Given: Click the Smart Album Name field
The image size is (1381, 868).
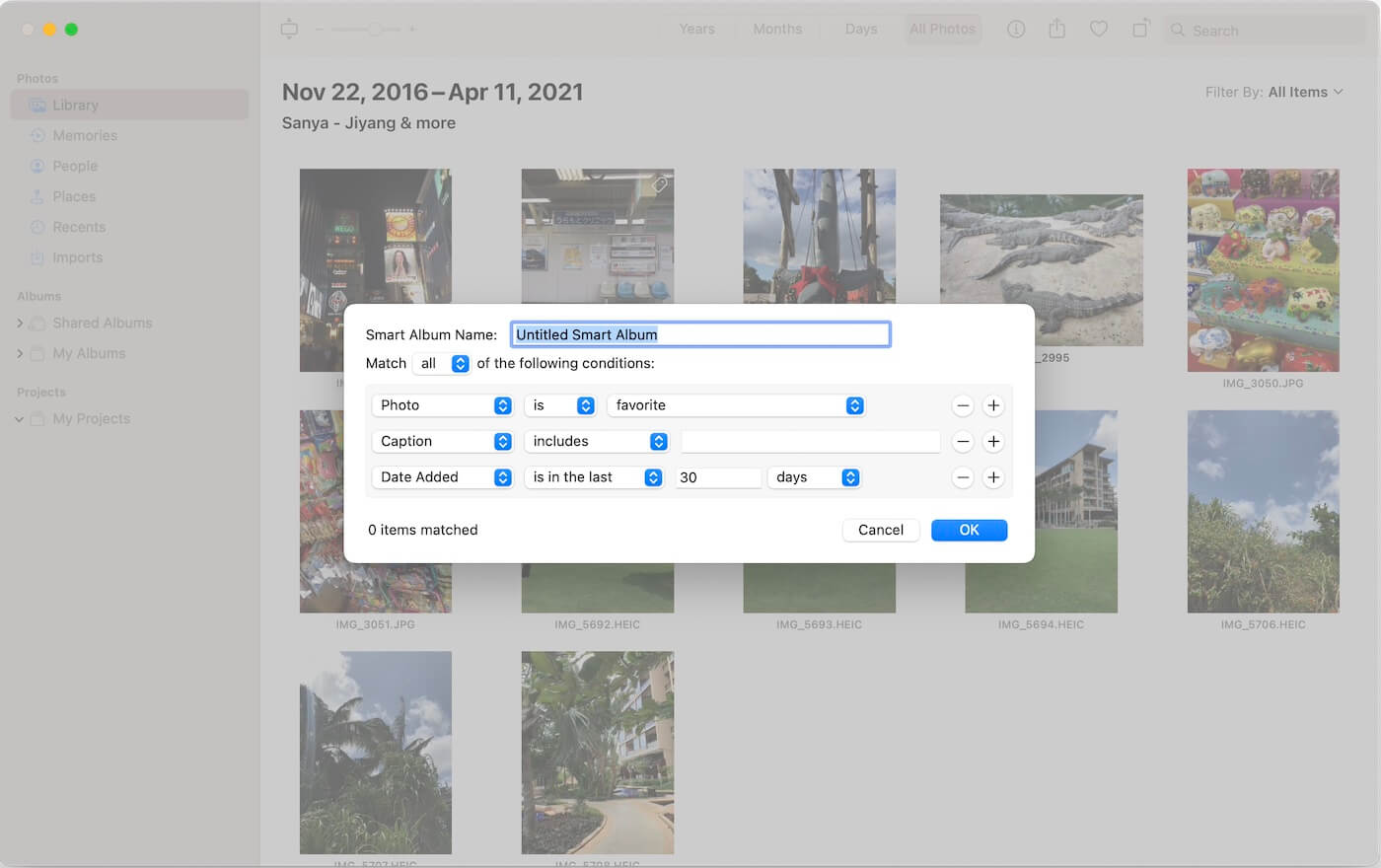Looking at the screenshot, I should (699, 333).
